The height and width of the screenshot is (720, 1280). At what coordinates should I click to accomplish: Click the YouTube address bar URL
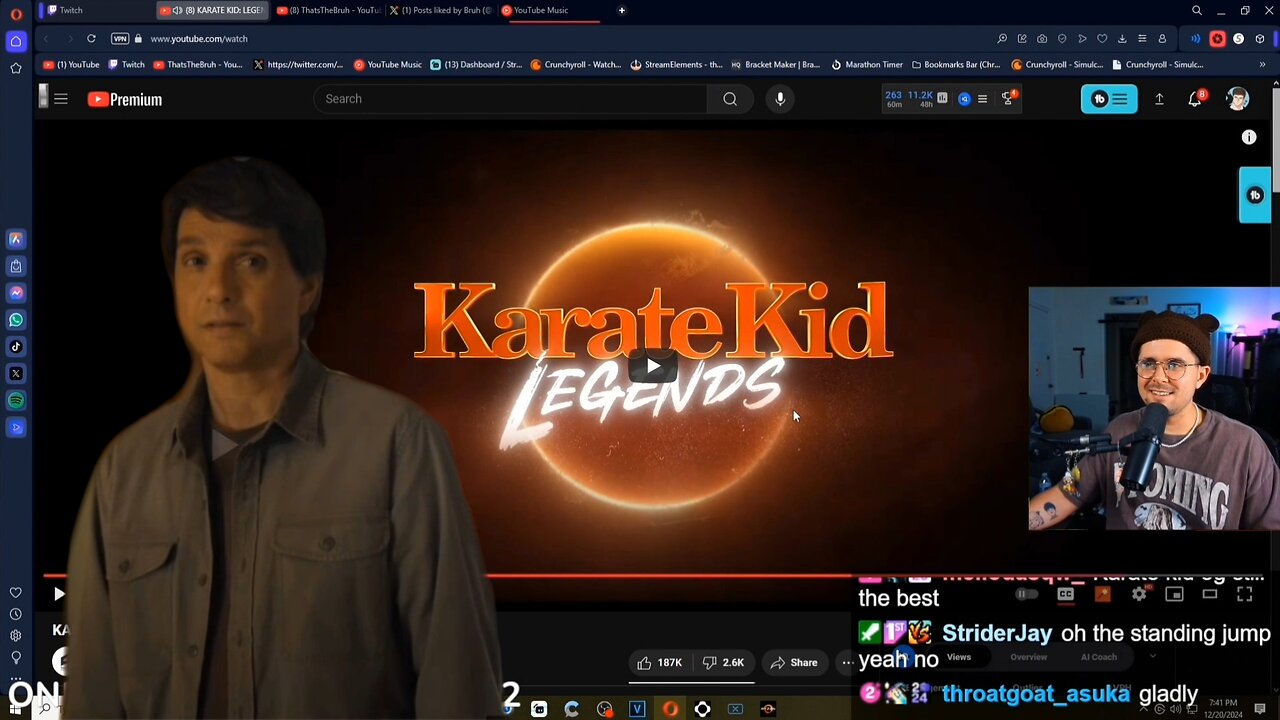tap(199, 38)
